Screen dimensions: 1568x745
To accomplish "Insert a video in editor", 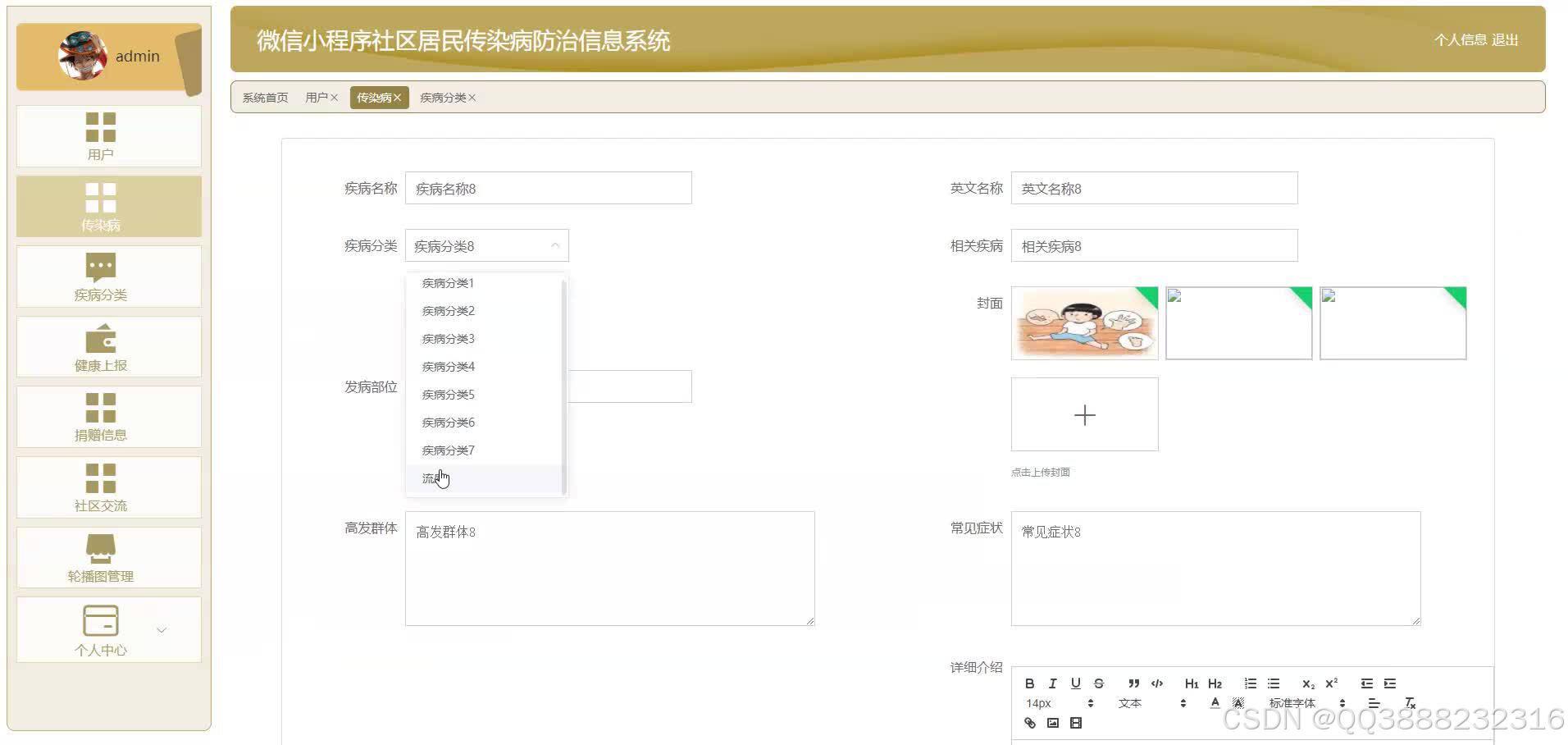I will [x=1075, y=723].
